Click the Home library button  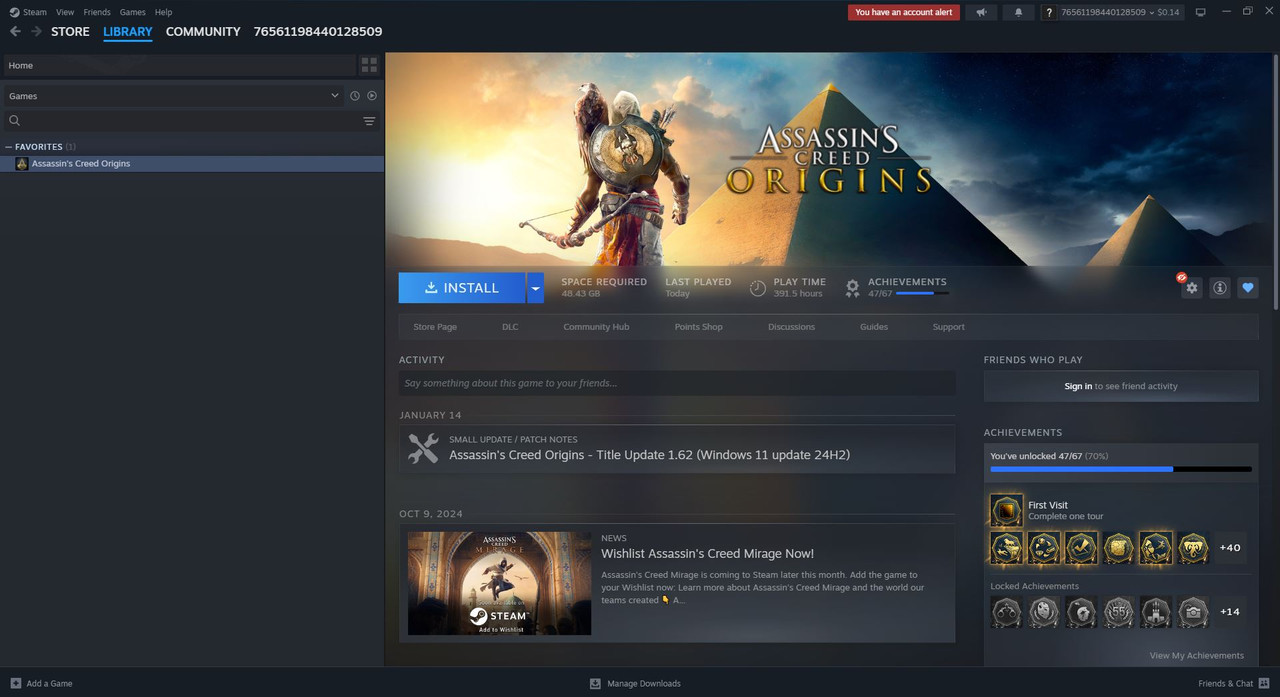point(179,65)
